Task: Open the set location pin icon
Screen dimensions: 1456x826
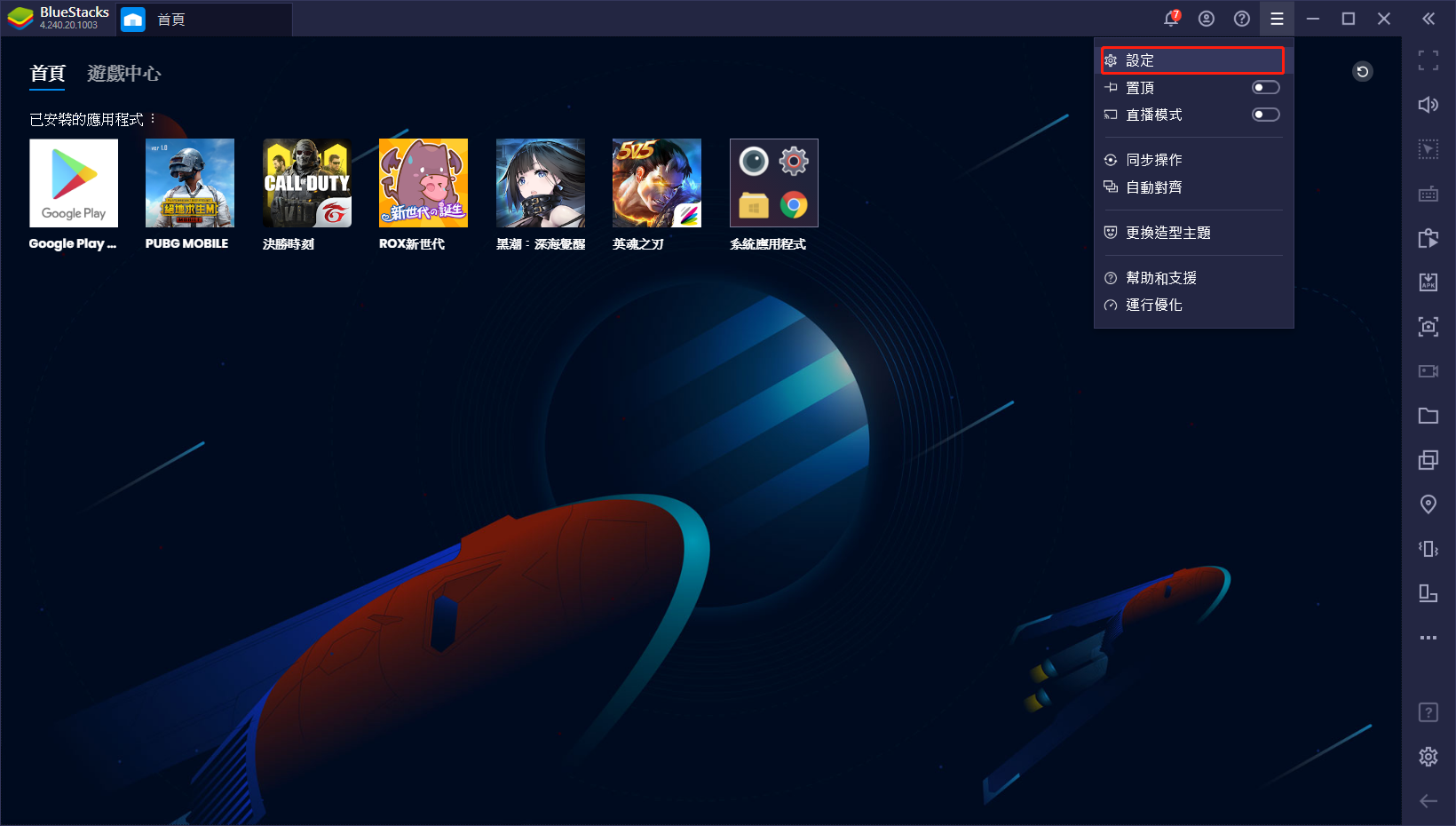Action: pos(1428,504)
